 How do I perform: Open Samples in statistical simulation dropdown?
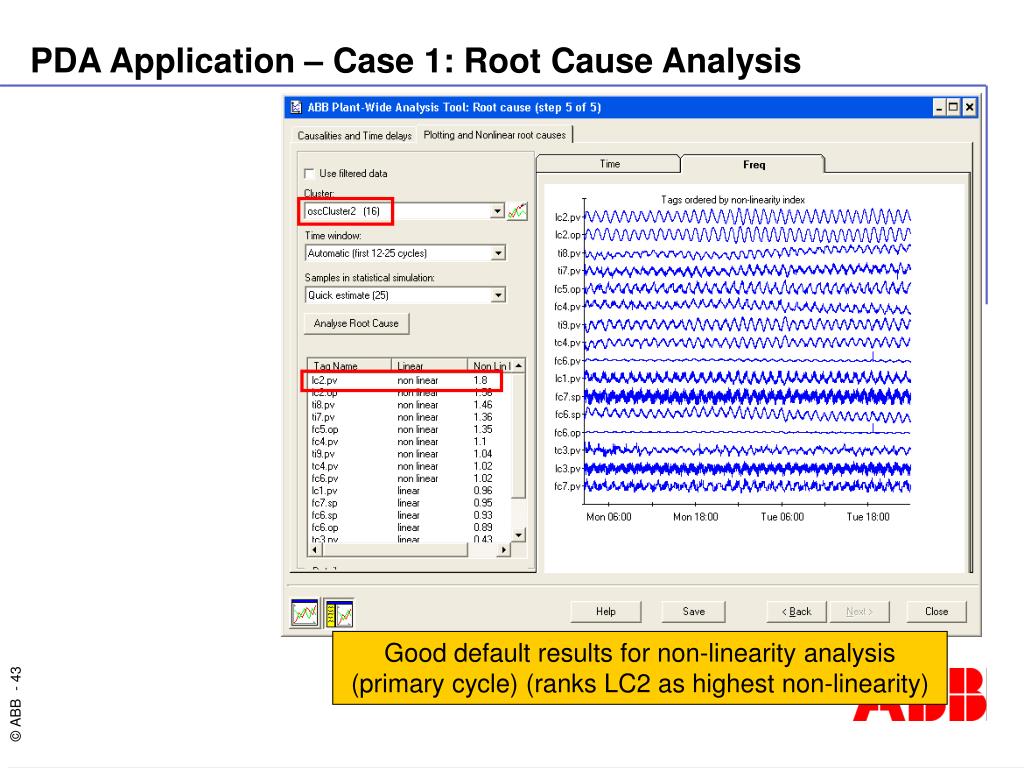pyautogui.click(x=498, y=295)
